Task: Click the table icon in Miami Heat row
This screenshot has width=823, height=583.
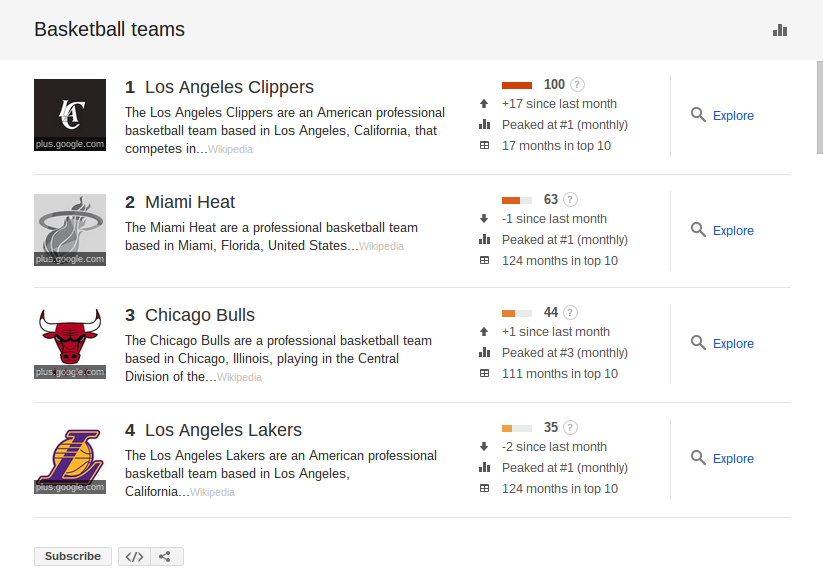Action: 484,260
